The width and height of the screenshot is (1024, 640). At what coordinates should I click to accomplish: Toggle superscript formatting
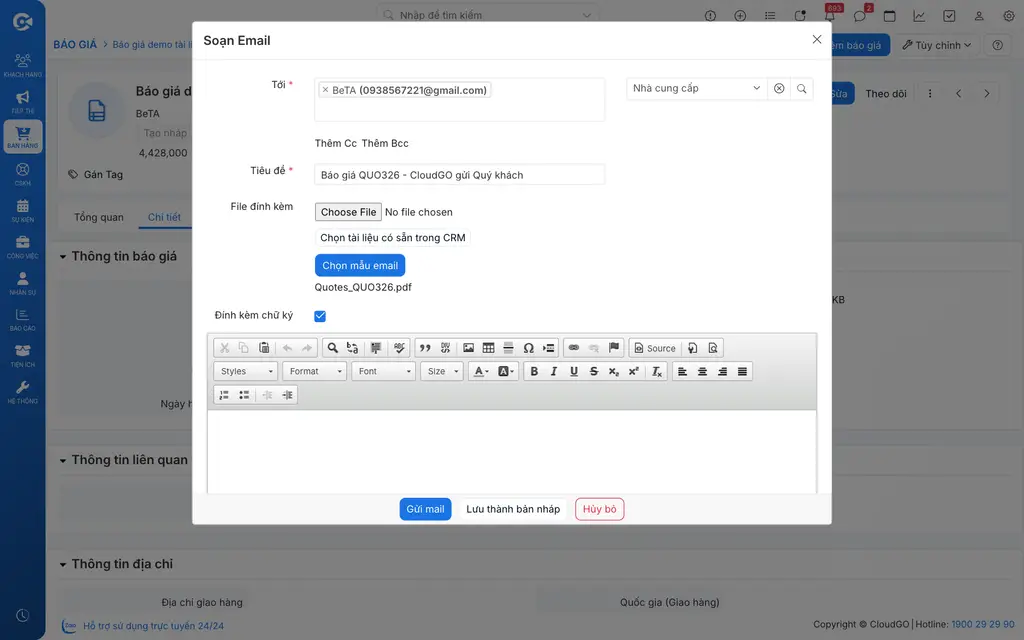point(633,372)
